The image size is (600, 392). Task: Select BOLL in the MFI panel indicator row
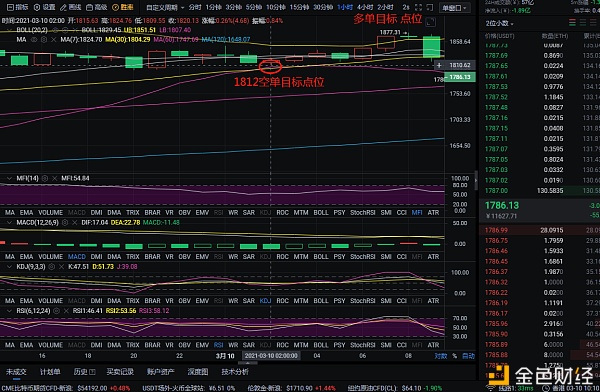(x=321, y=212)
